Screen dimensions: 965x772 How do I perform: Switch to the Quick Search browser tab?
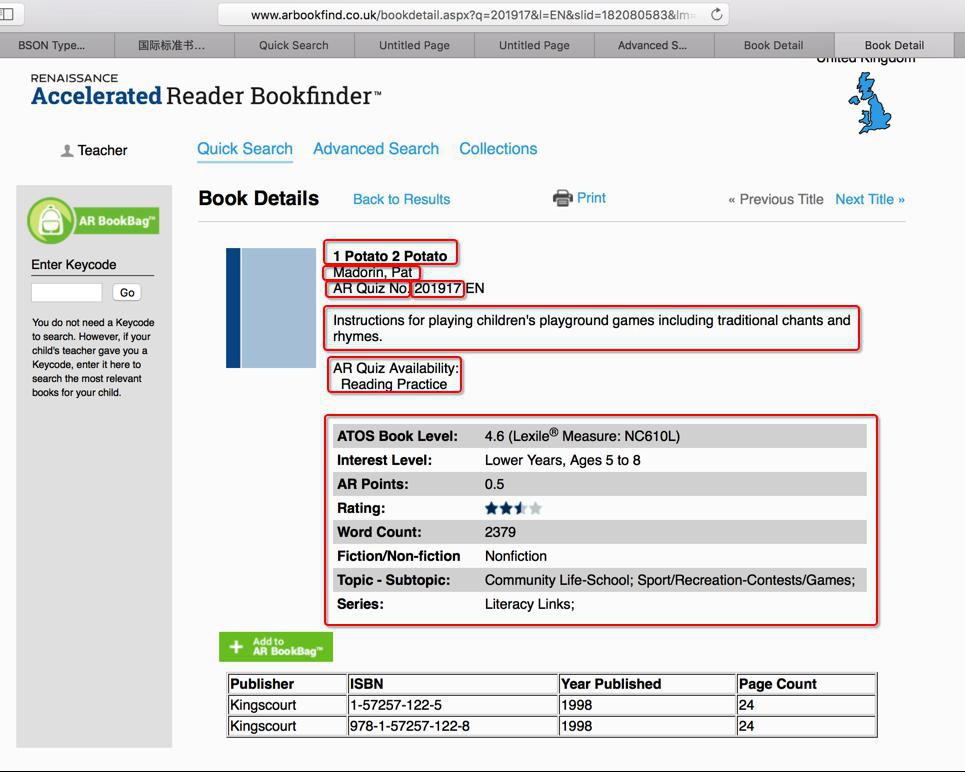pos(294,46)
